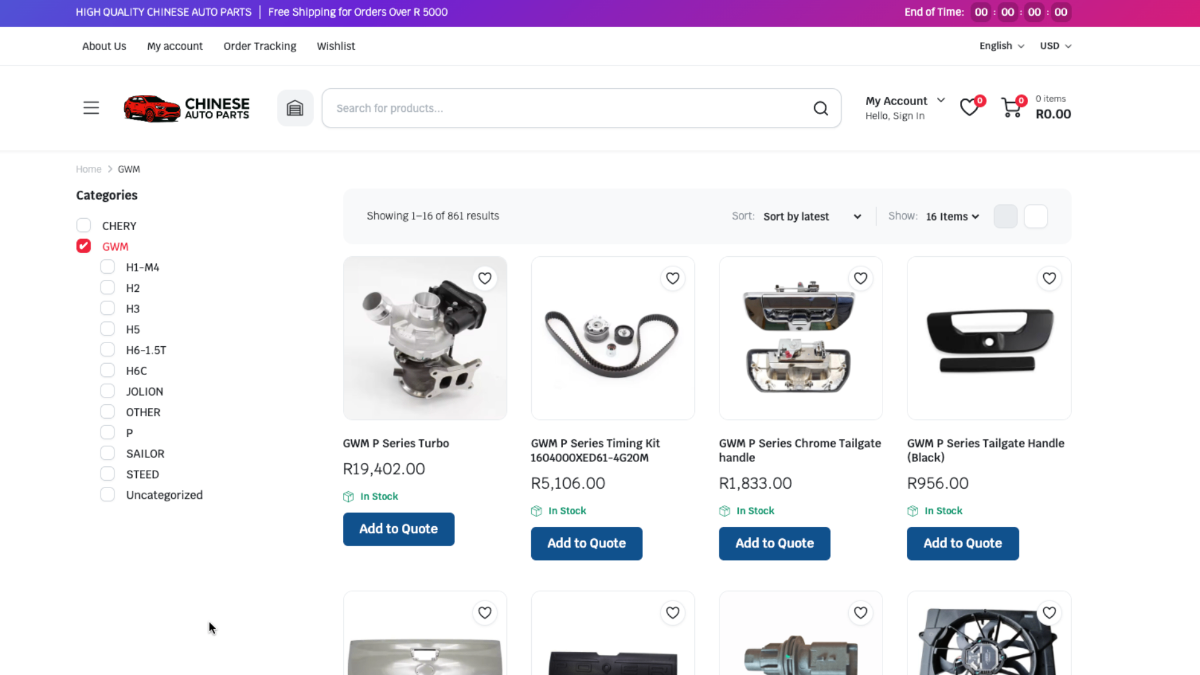
Task: Expand the USD currency selector
Action: 1055,45
